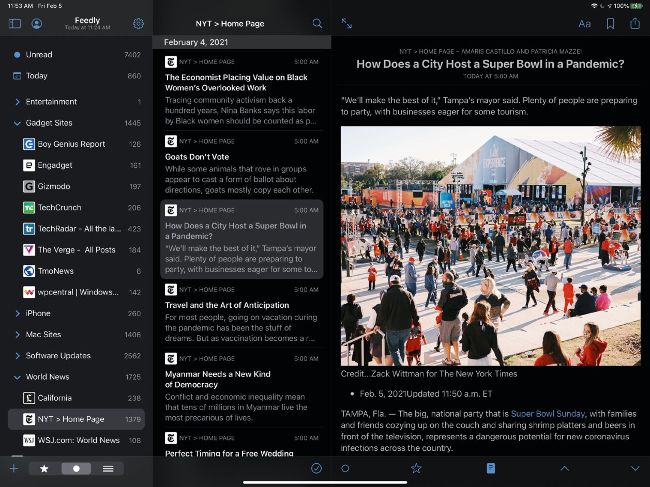Expand the article to full screen
The width and height of the screenshot is (650, 487).
click(x=346, y=23)
